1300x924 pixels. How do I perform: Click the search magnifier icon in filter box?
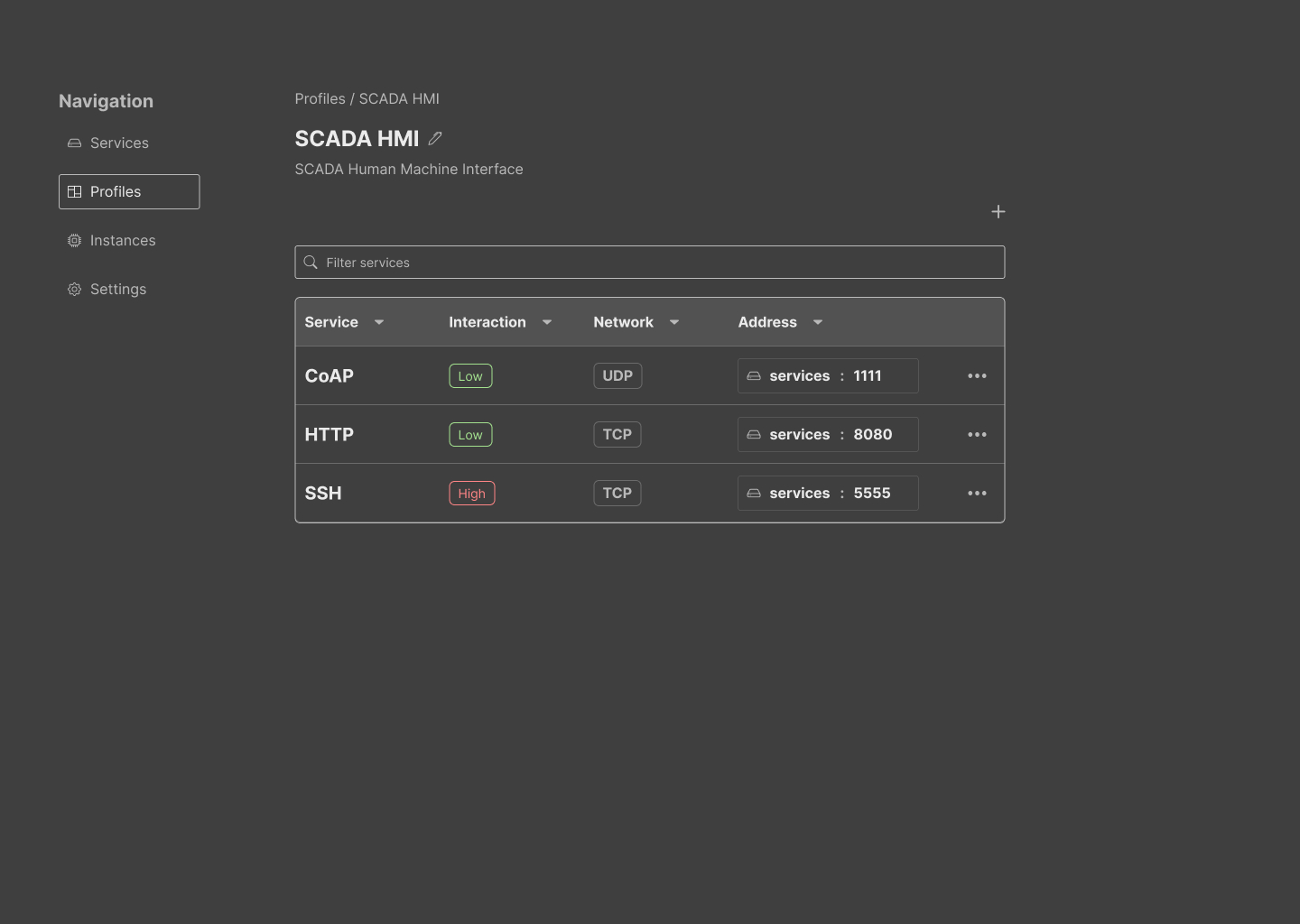tap(311, 263)
